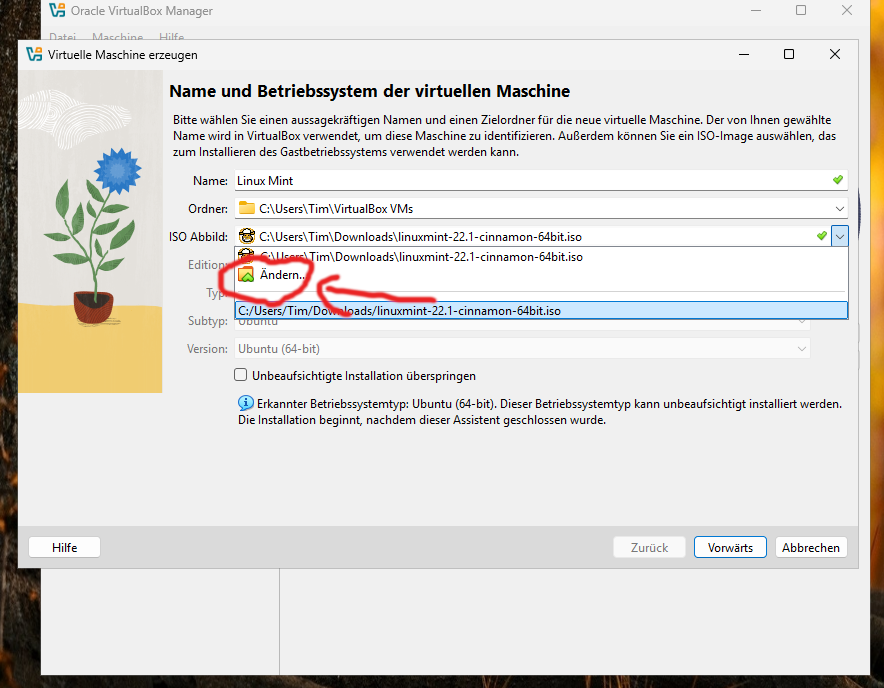The width and height of the screenshot is (884, 688).
Task: Pick the backslash linuxmint ISO entry in the open list
Action: pos(541,257)
